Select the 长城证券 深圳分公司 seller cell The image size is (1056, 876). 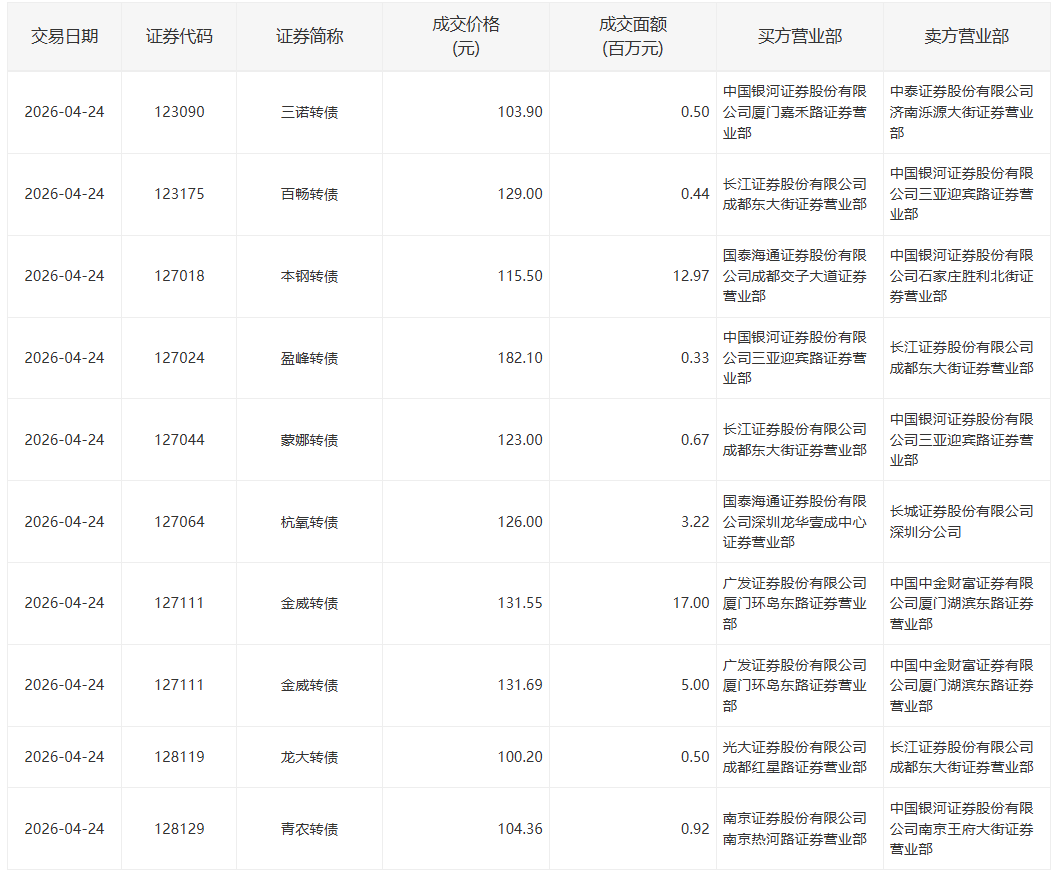(961, 522)
